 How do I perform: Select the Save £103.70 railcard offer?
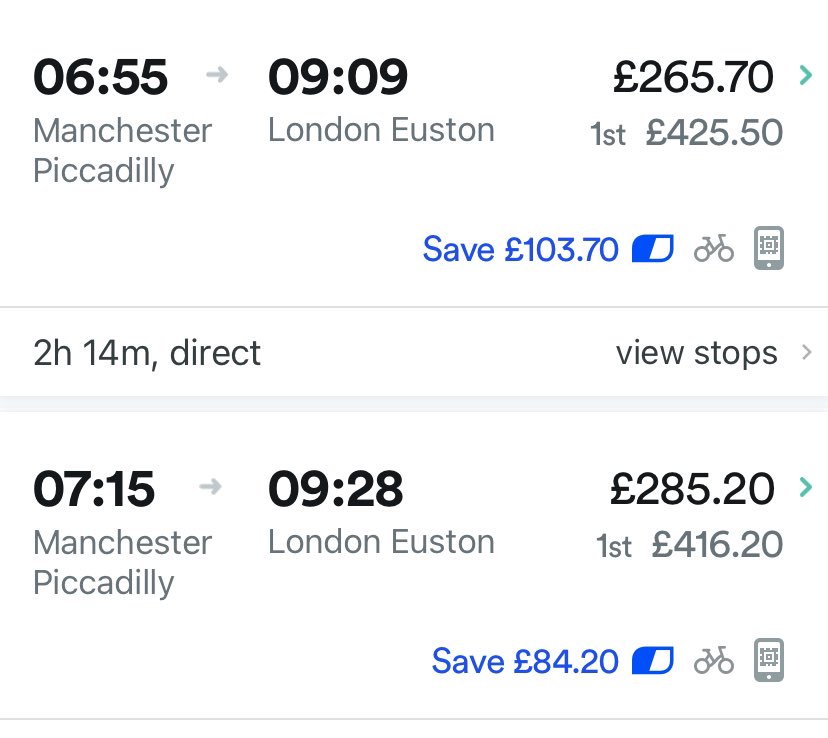(520, 248)
